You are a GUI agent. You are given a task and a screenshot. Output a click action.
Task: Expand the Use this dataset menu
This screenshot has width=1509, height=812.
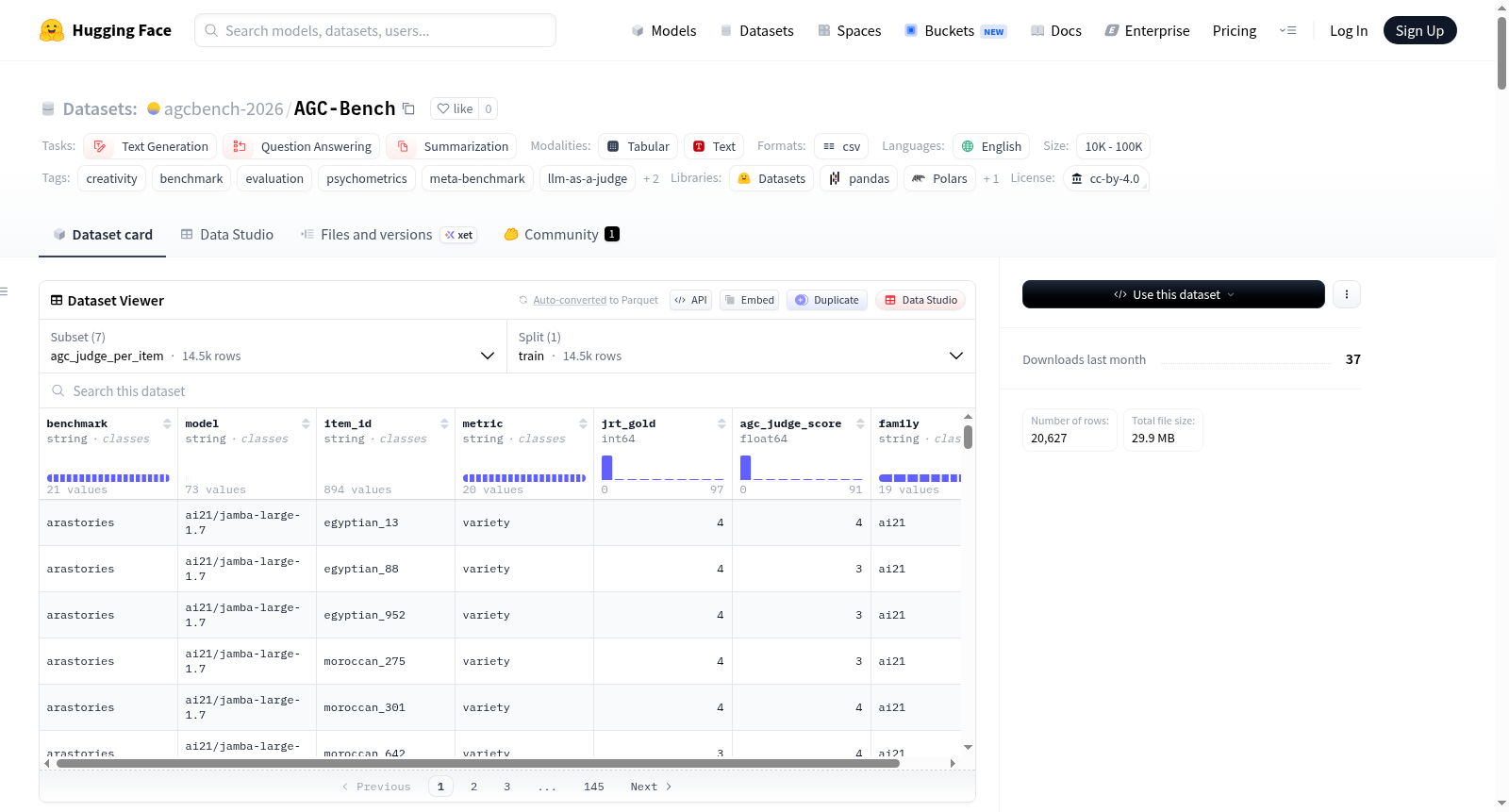point(1173,294)
